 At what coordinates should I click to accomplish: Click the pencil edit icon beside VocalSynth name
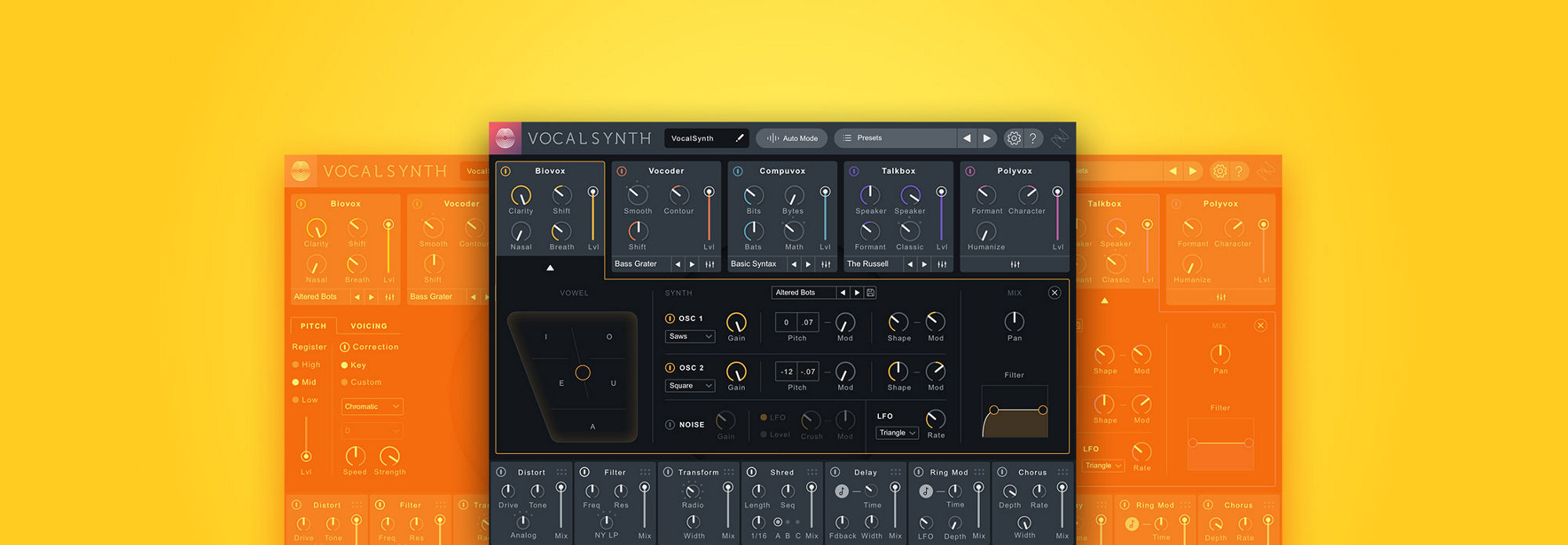(739, 138)
